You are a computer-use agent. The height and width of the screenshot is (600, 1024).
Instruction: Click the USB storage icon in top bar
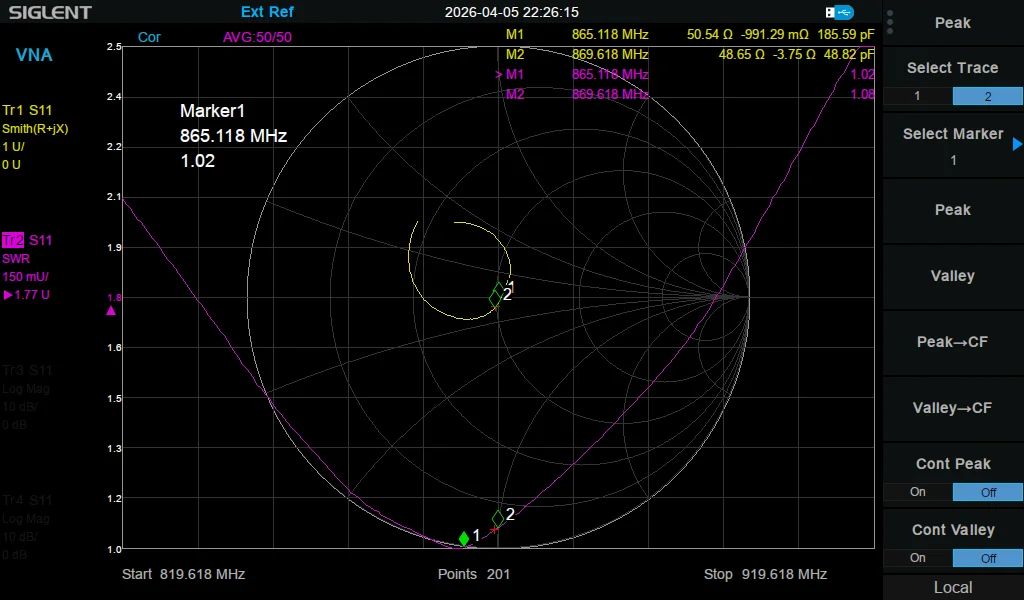click(839, 12)
